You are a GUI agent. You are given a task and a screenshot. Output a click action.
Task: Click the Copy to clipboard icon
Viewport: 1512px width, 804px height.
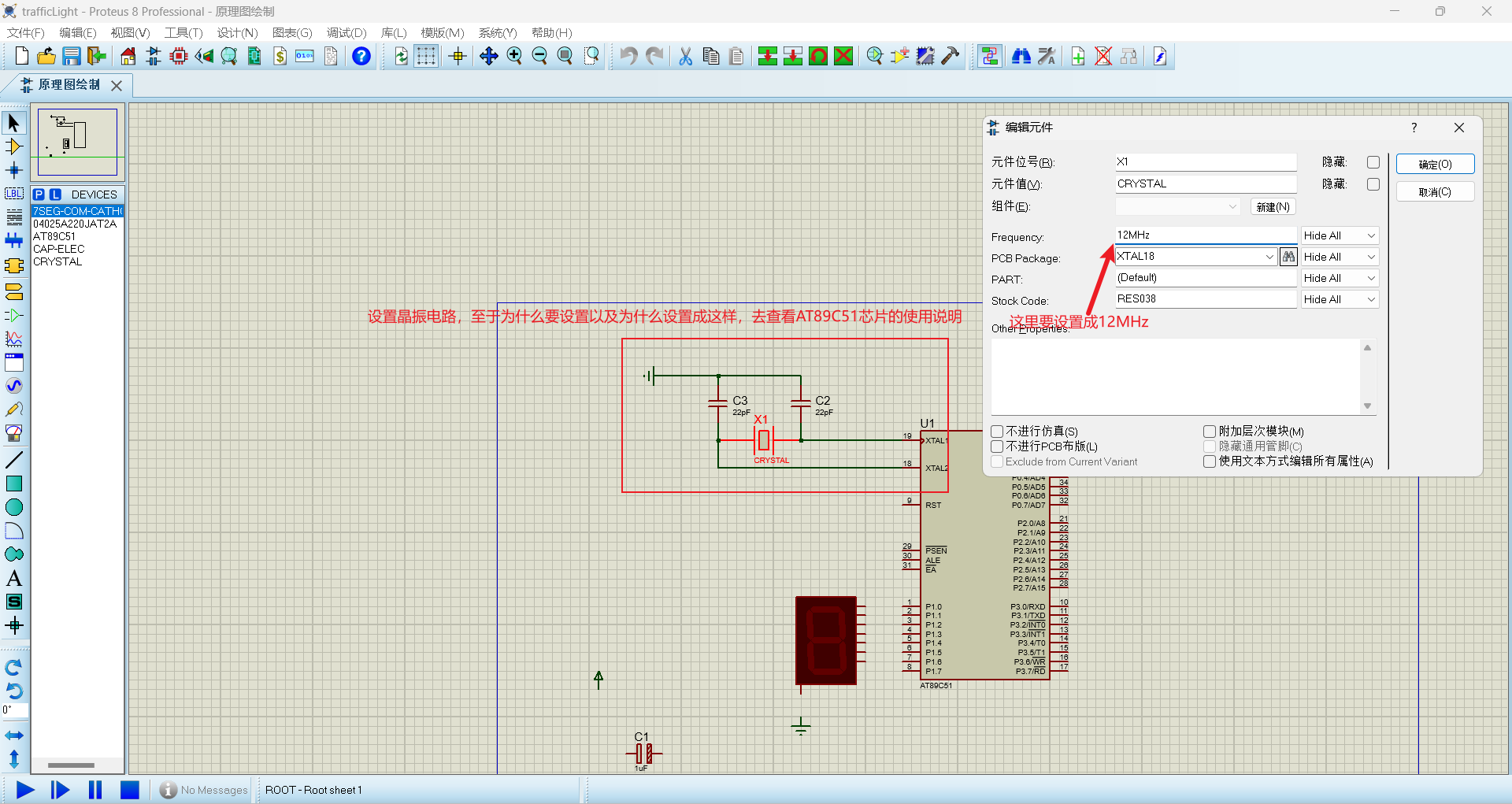coord(711,56)
